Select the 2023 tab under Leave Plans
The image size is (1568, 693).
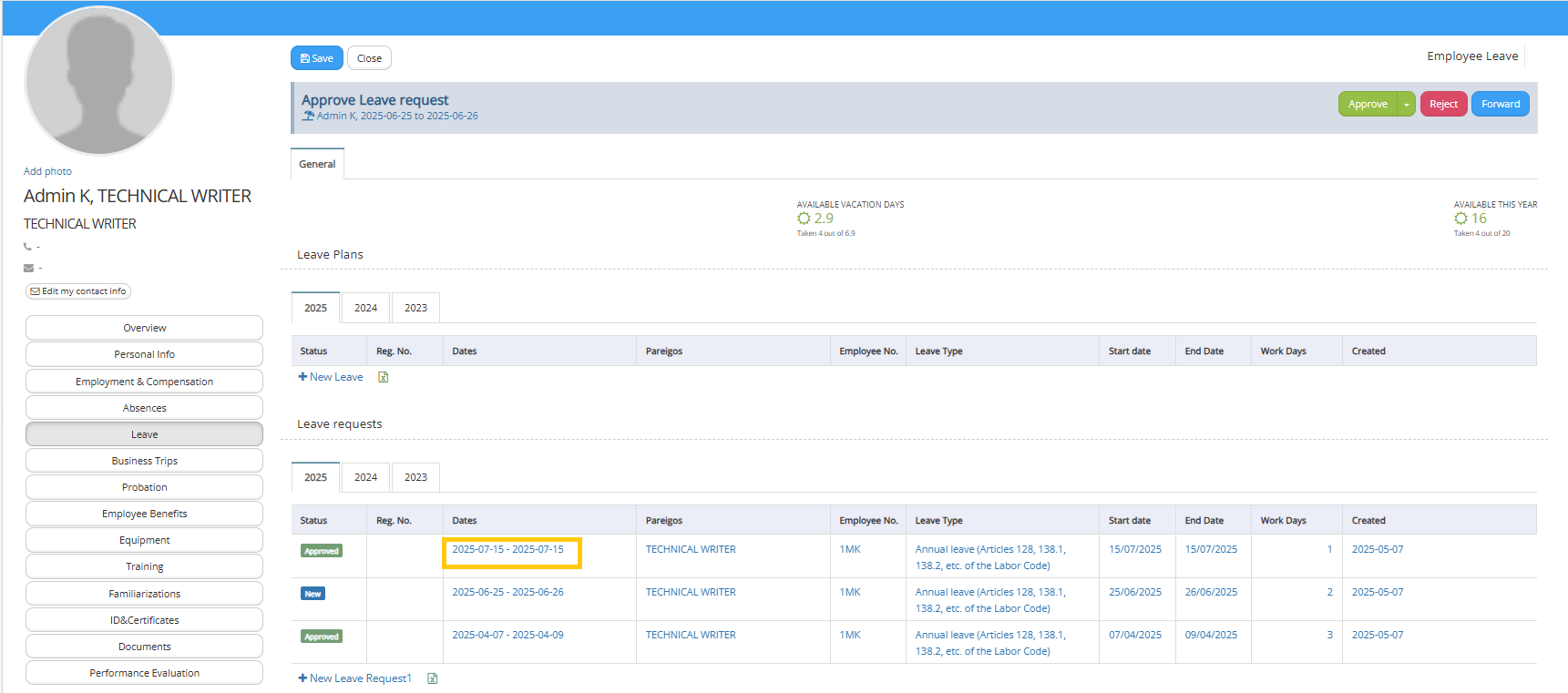[415, 308]
